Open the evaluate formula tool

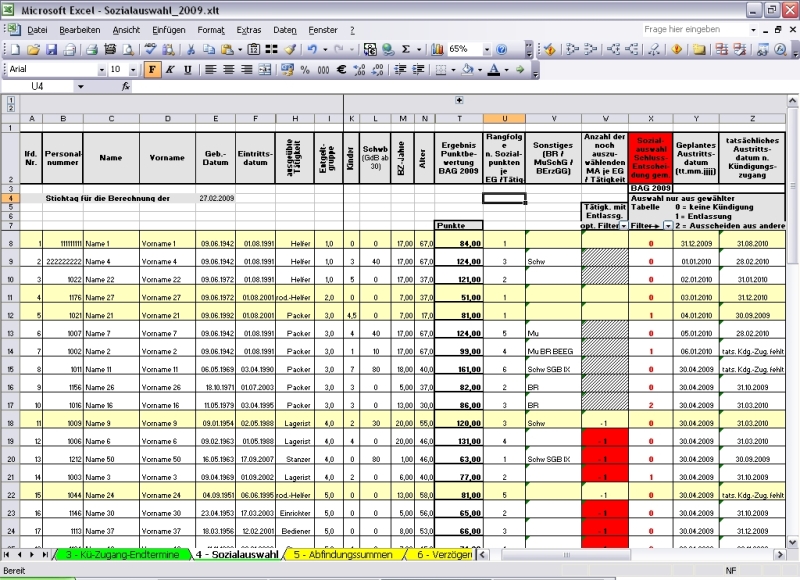780,49
